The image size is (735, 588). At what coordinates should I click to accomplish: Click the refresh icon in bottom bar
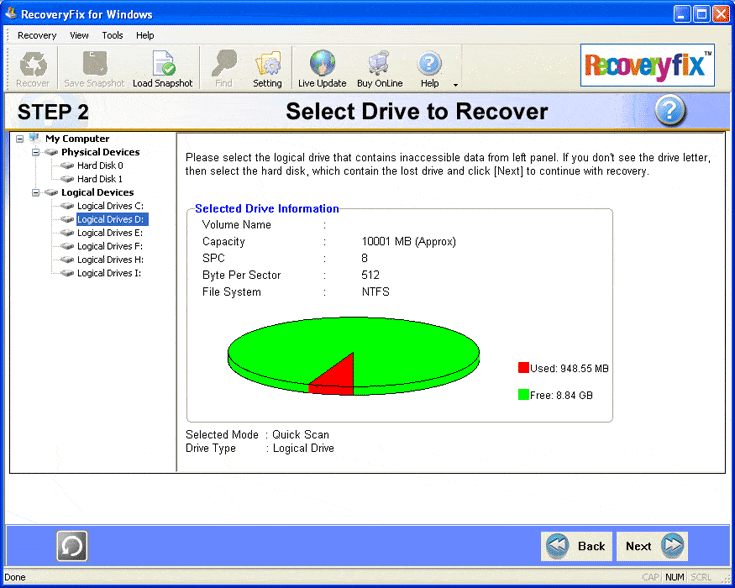[72, 546]
